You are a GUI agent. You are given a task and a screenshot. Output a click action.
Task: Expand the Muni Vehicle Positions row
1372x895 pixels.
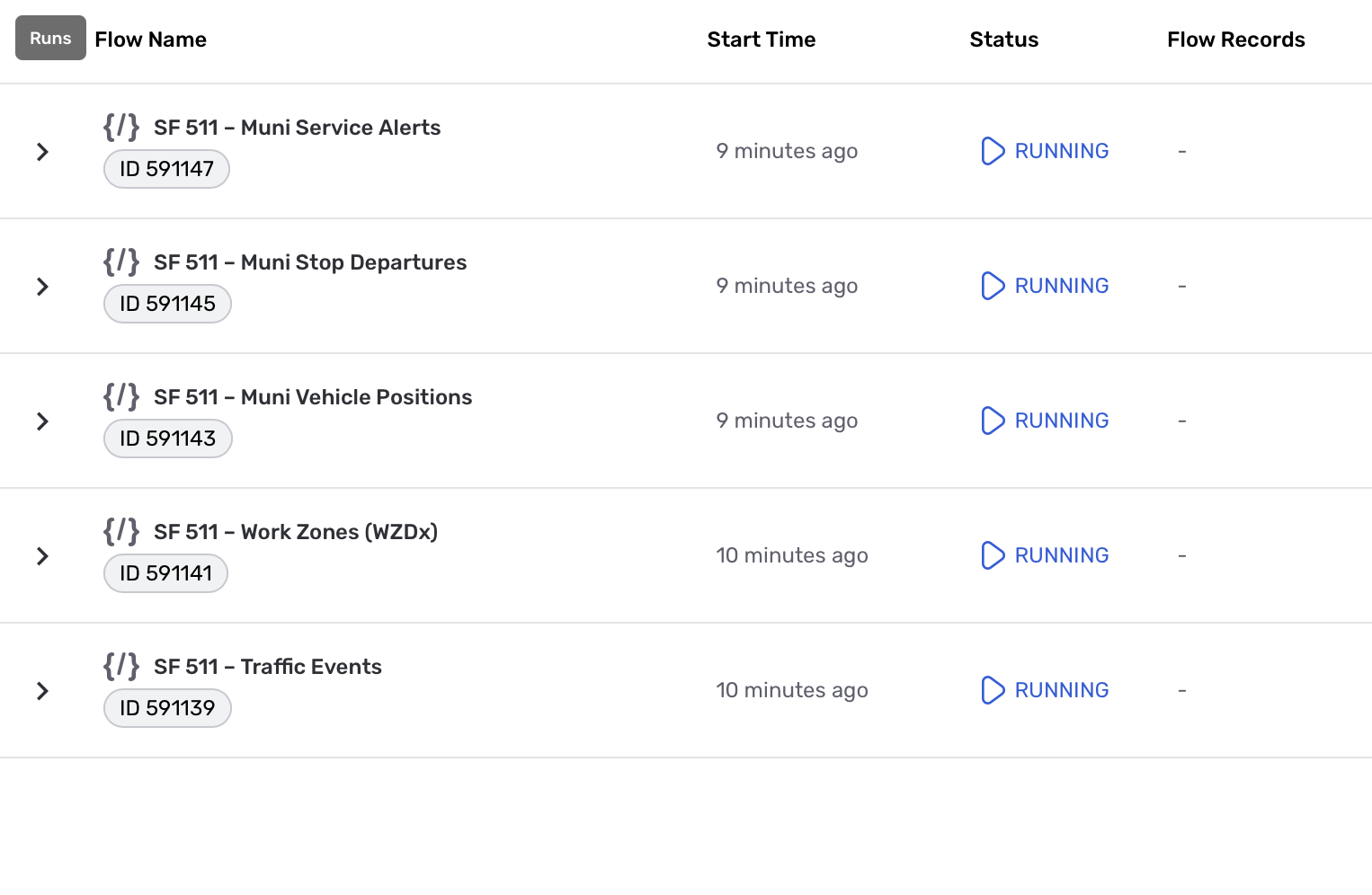click(x=42, y=421)
